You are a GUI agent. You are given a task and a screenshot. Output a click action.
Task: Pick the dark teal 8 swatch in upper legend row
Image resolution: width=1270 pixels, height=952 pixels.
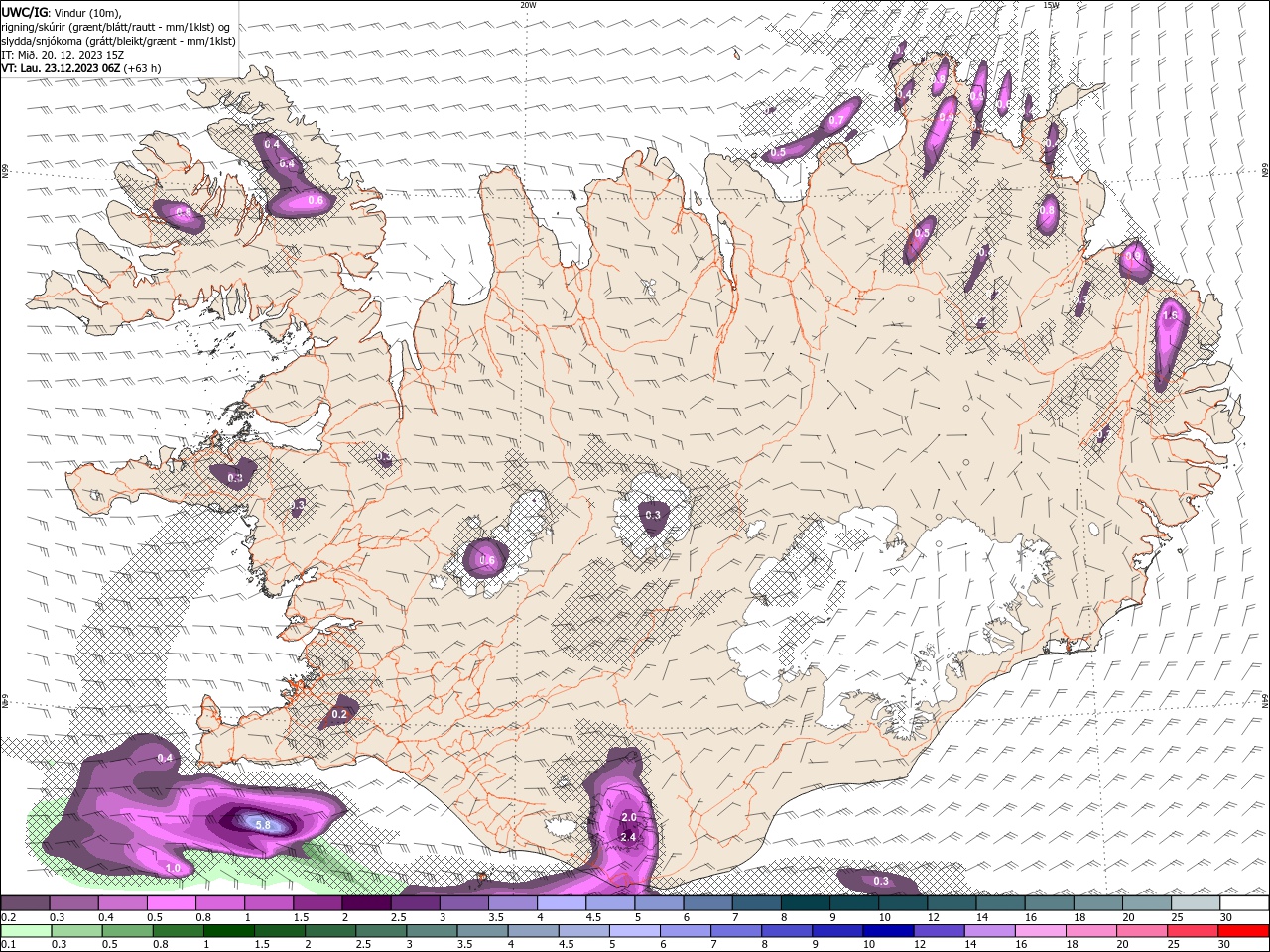coord(805,903)
